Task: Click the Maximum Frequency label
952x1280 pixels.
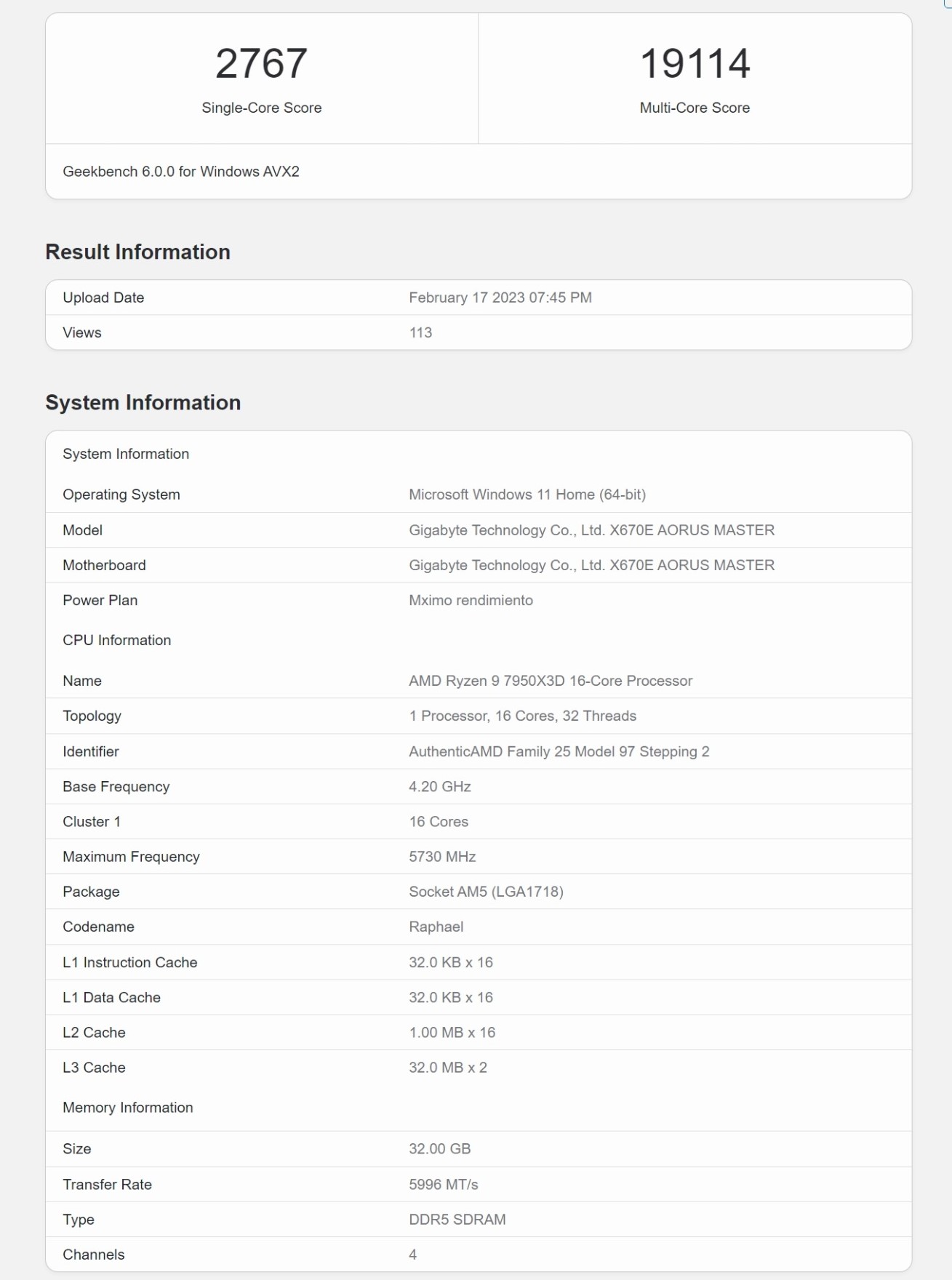Action: [x=131, y=857]
